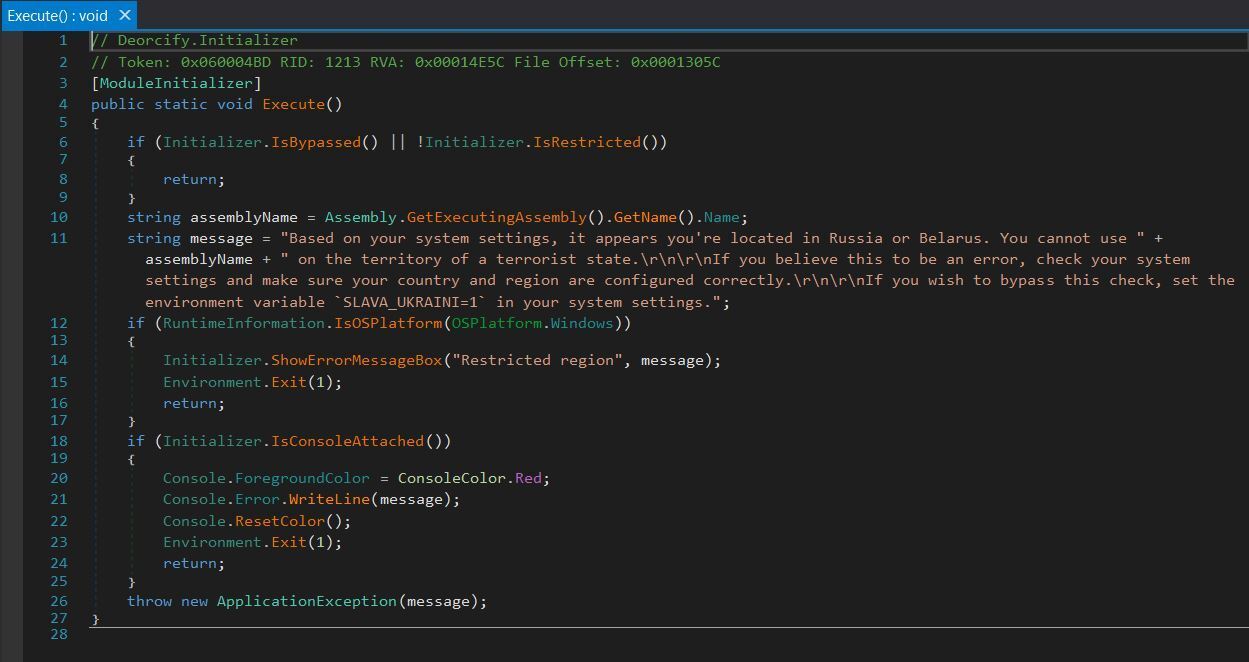Screen dimensions: 1249x662
Task: Open the IsBypassed method reference
Action: click(316, 142)
